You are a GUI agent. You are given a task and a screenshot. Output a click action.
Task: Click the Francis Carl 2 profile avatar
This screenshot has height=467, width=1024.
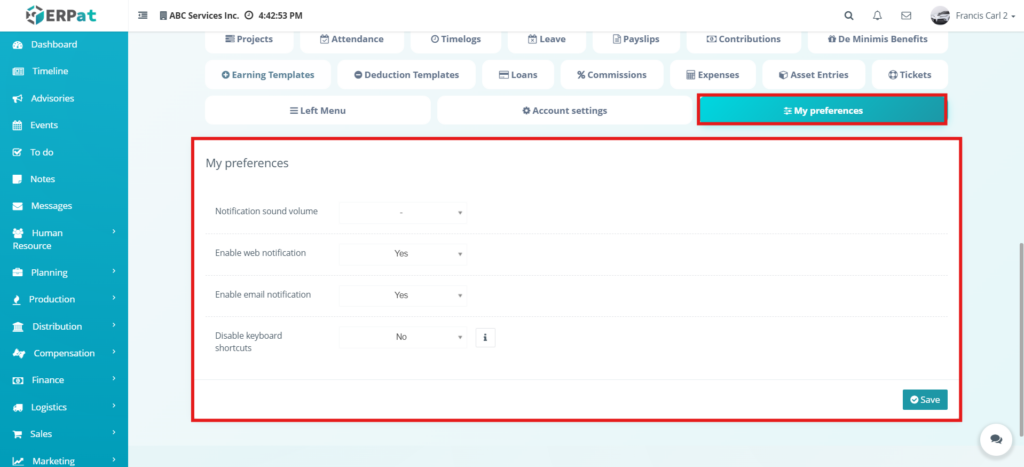point(940,16)
